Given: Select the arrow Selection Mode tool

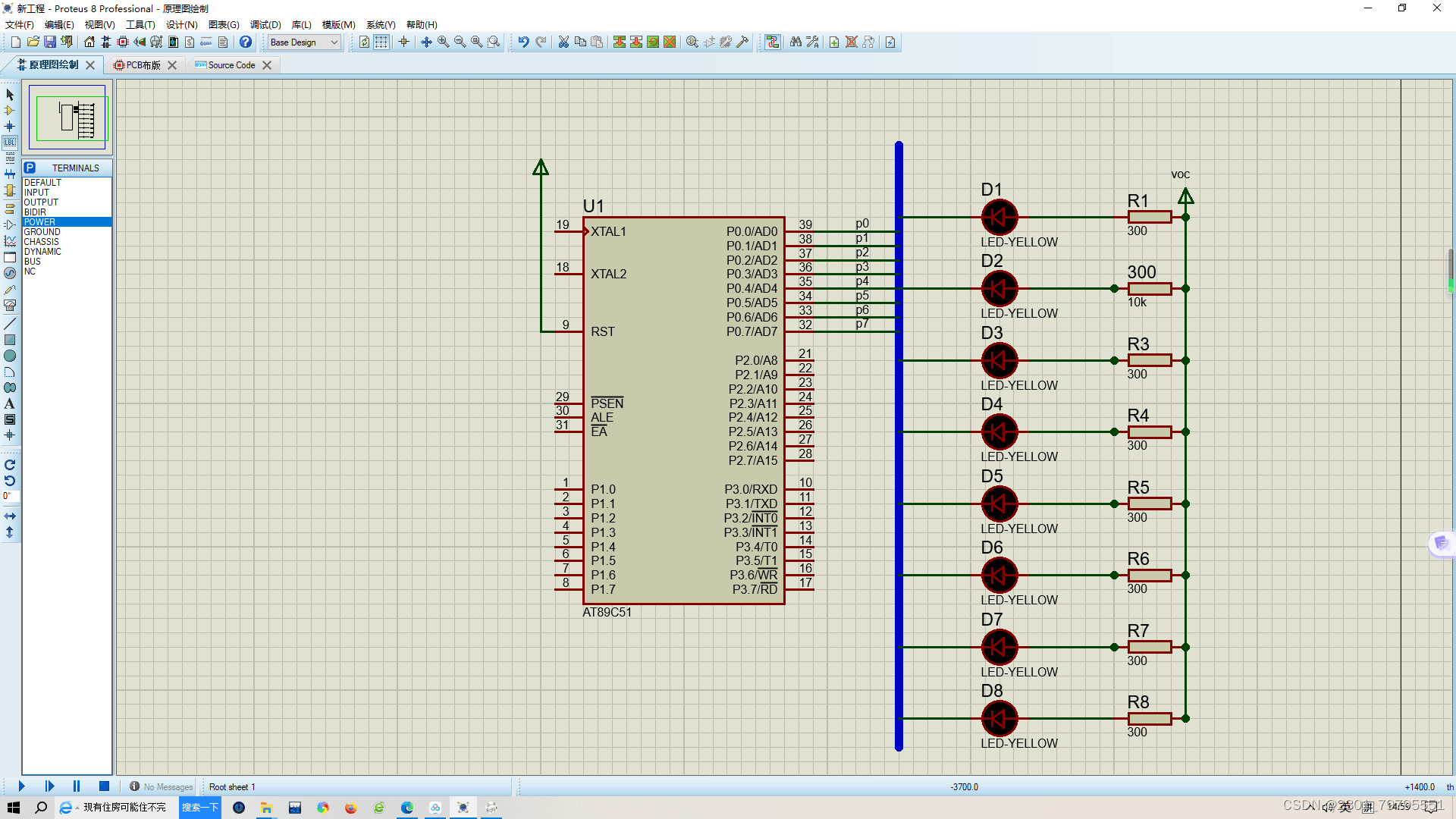Looking at the screenshot, I should pos(10,95).
